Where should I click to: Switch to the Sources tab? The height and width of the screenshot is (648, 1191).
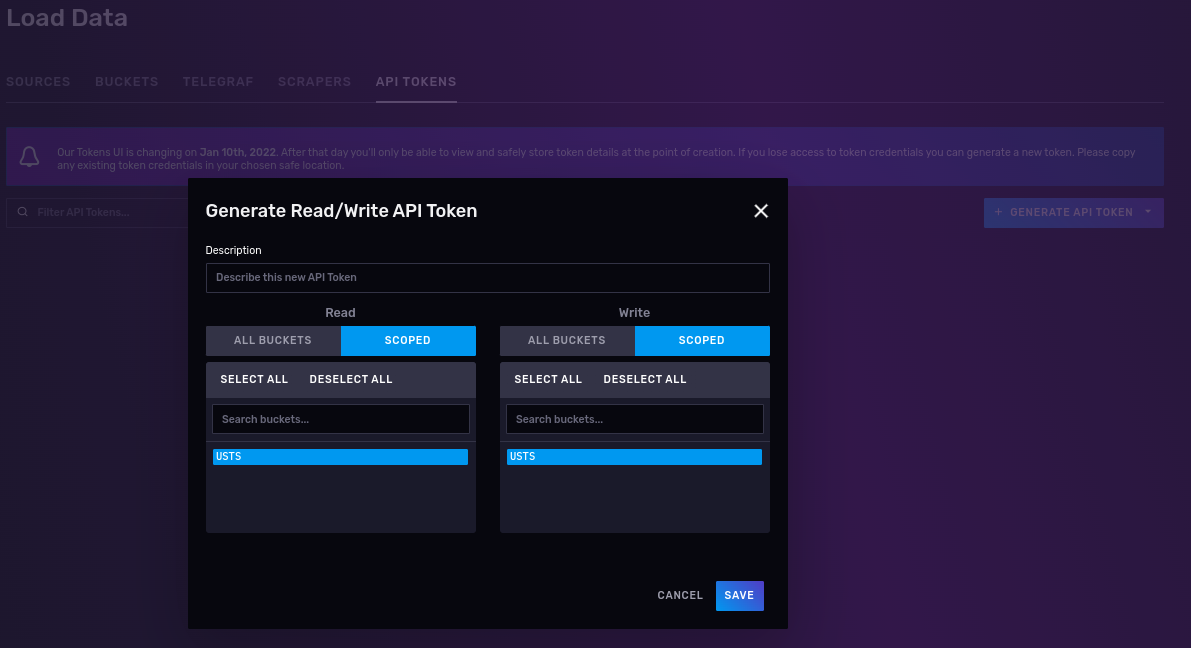pos(38,82)
